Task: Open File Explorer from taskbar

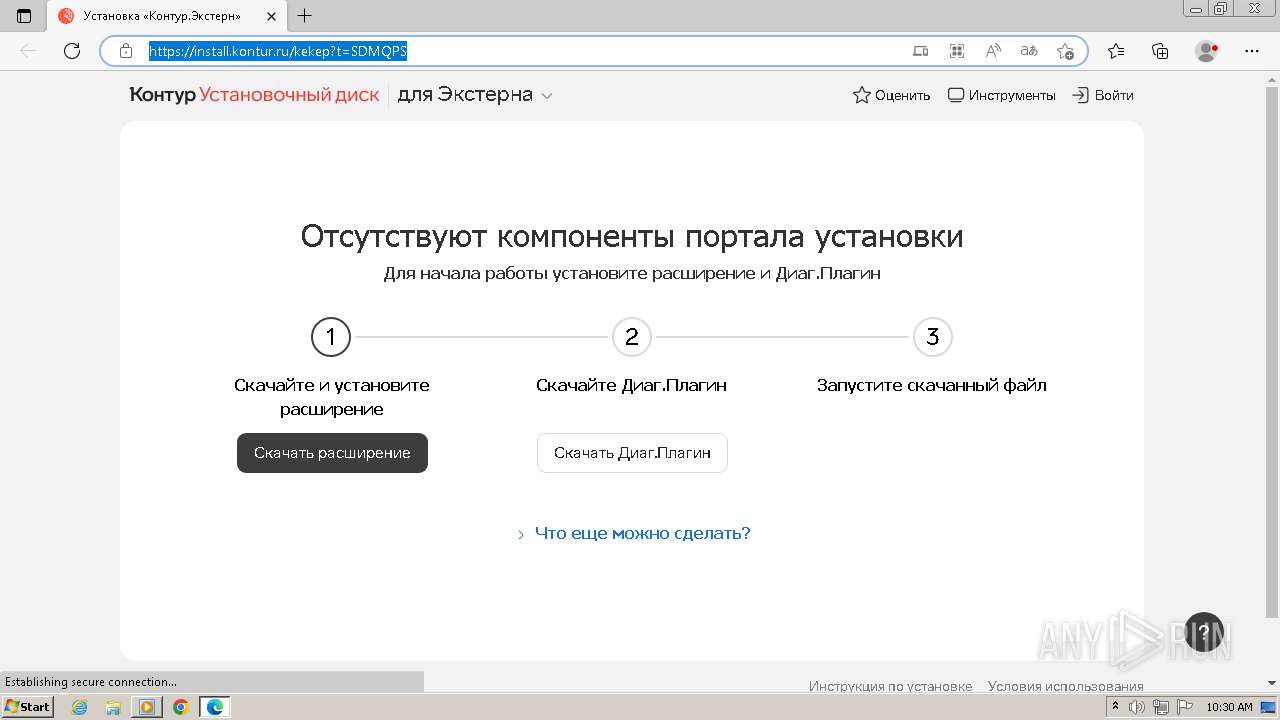Action: point(113,707)
